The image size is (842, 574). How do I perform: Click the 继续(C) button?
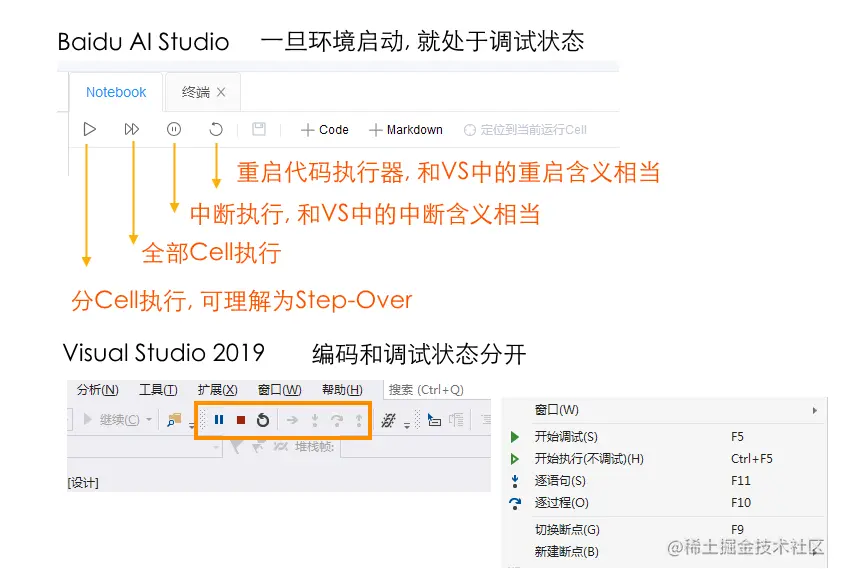coord(112,419)
